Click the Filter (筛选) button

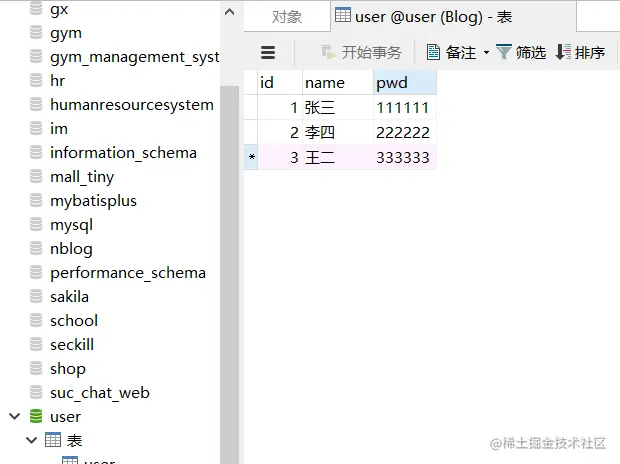pos(521,52)
